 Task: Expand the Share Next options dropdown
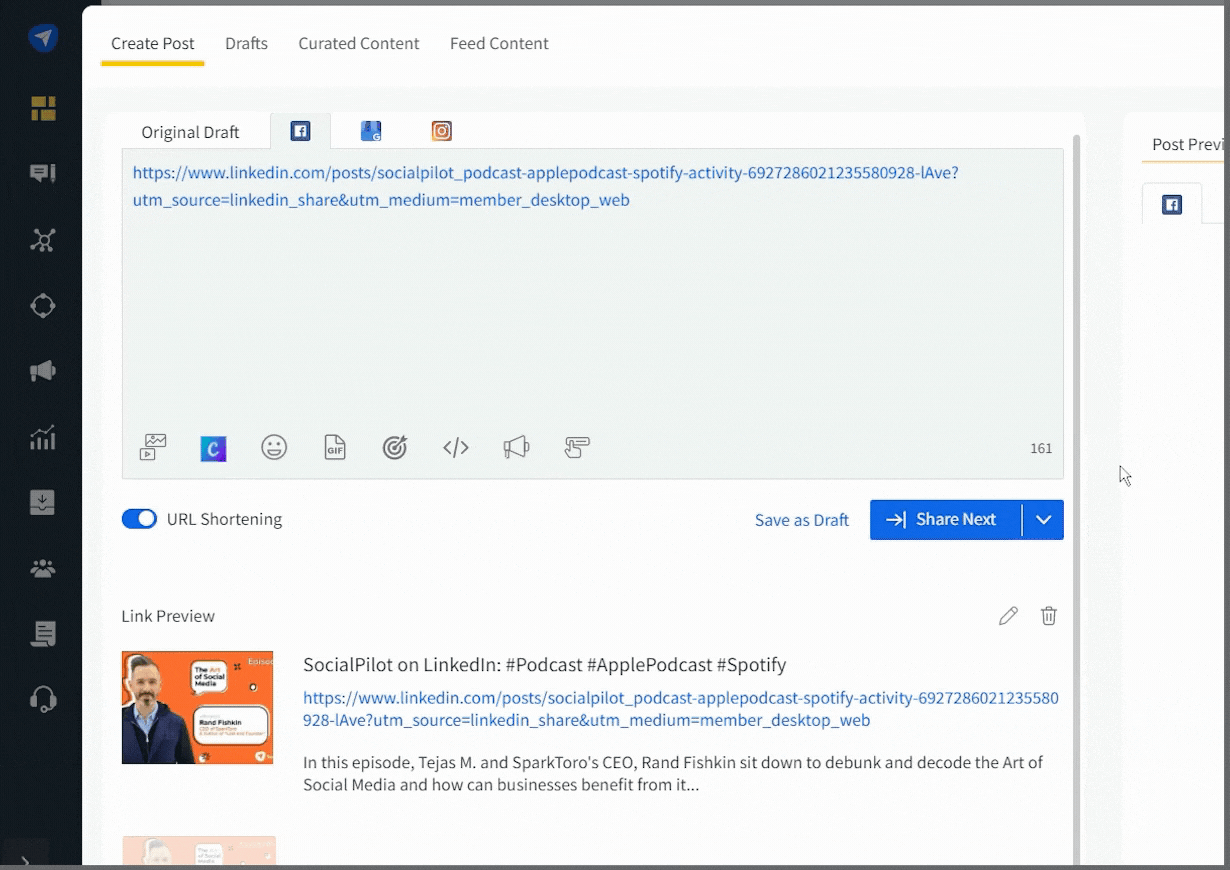click(x=1043, y=519)
